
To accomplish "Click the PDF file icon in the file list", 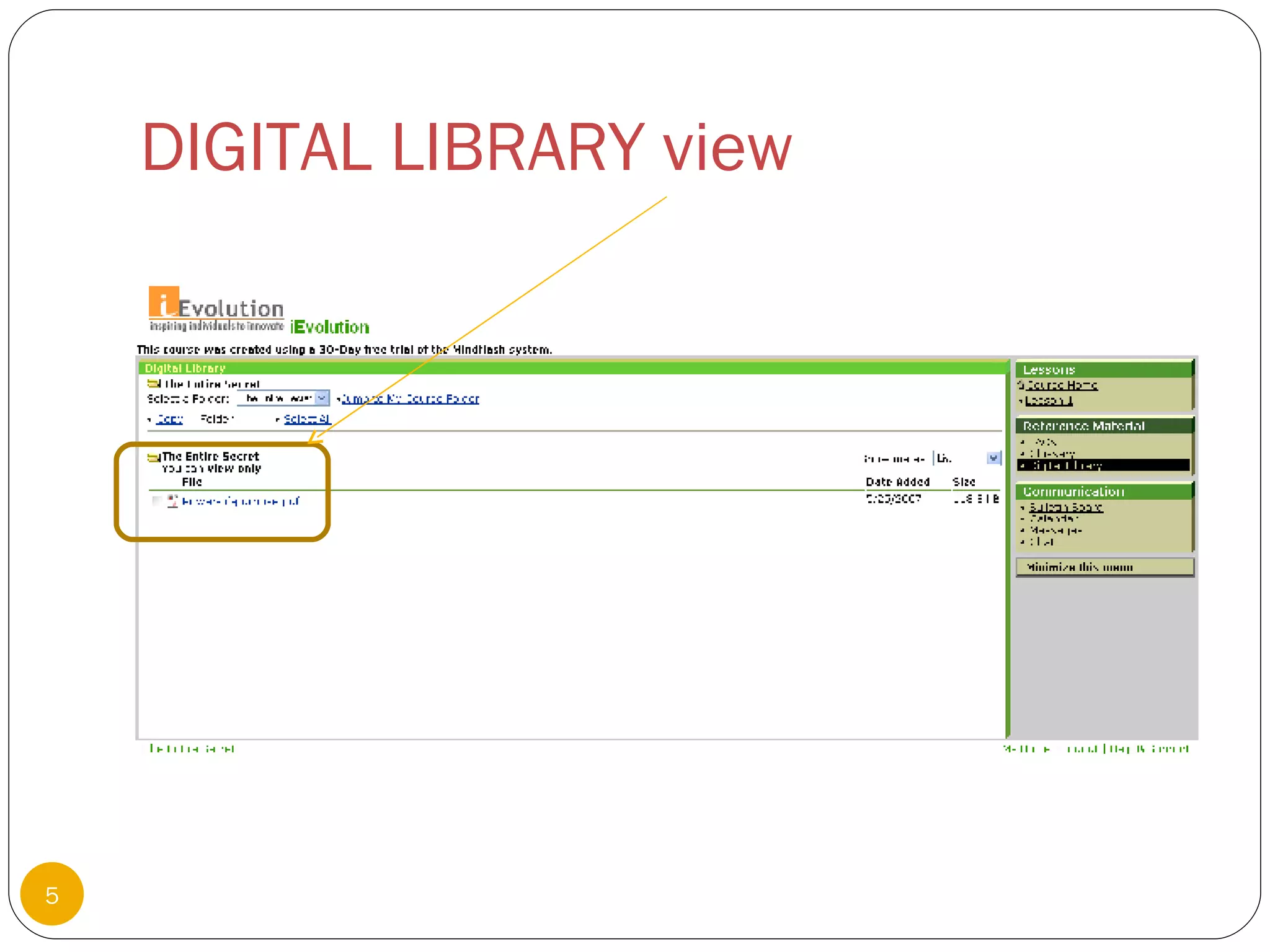I will 172,501.
